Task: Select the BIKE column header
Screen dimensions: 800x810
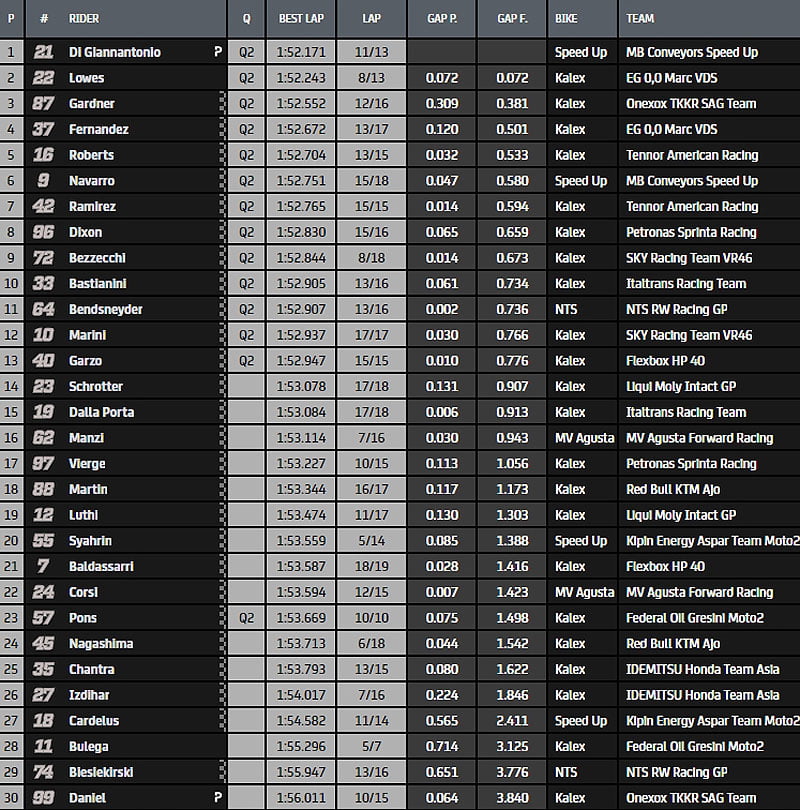Action: 567,18
